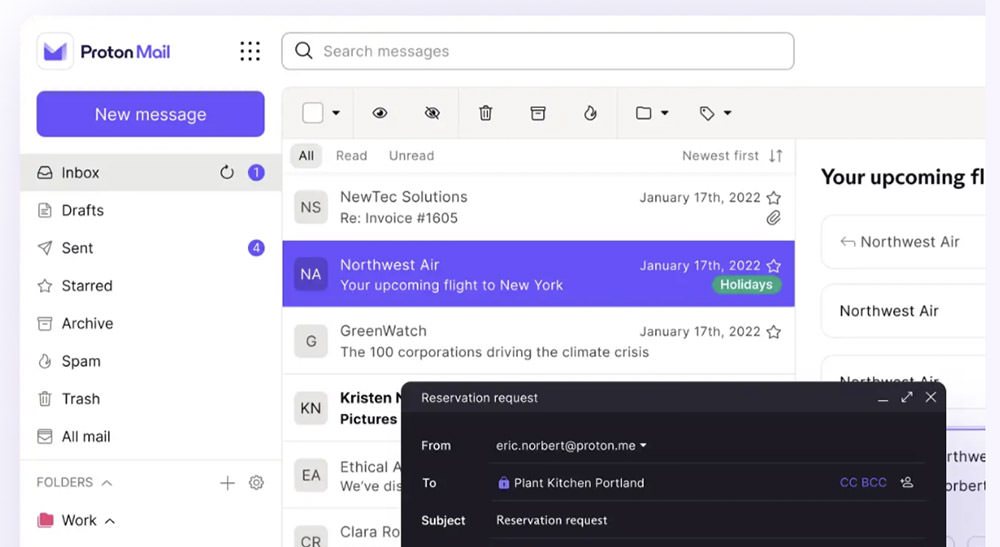The width and height of the screenshot is (1000, 547).
Task: Open the Trash folder
Action: (x=151, y=398)
